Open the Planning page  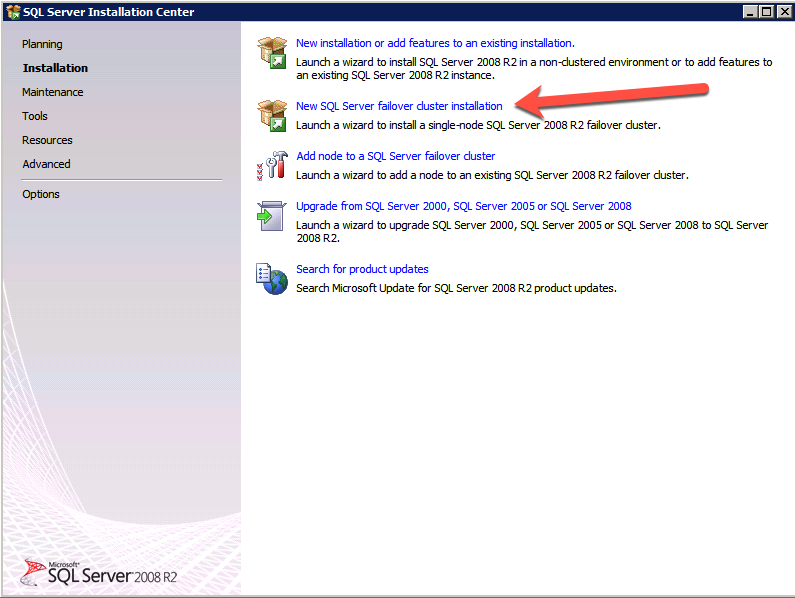[x=42, y=44]
